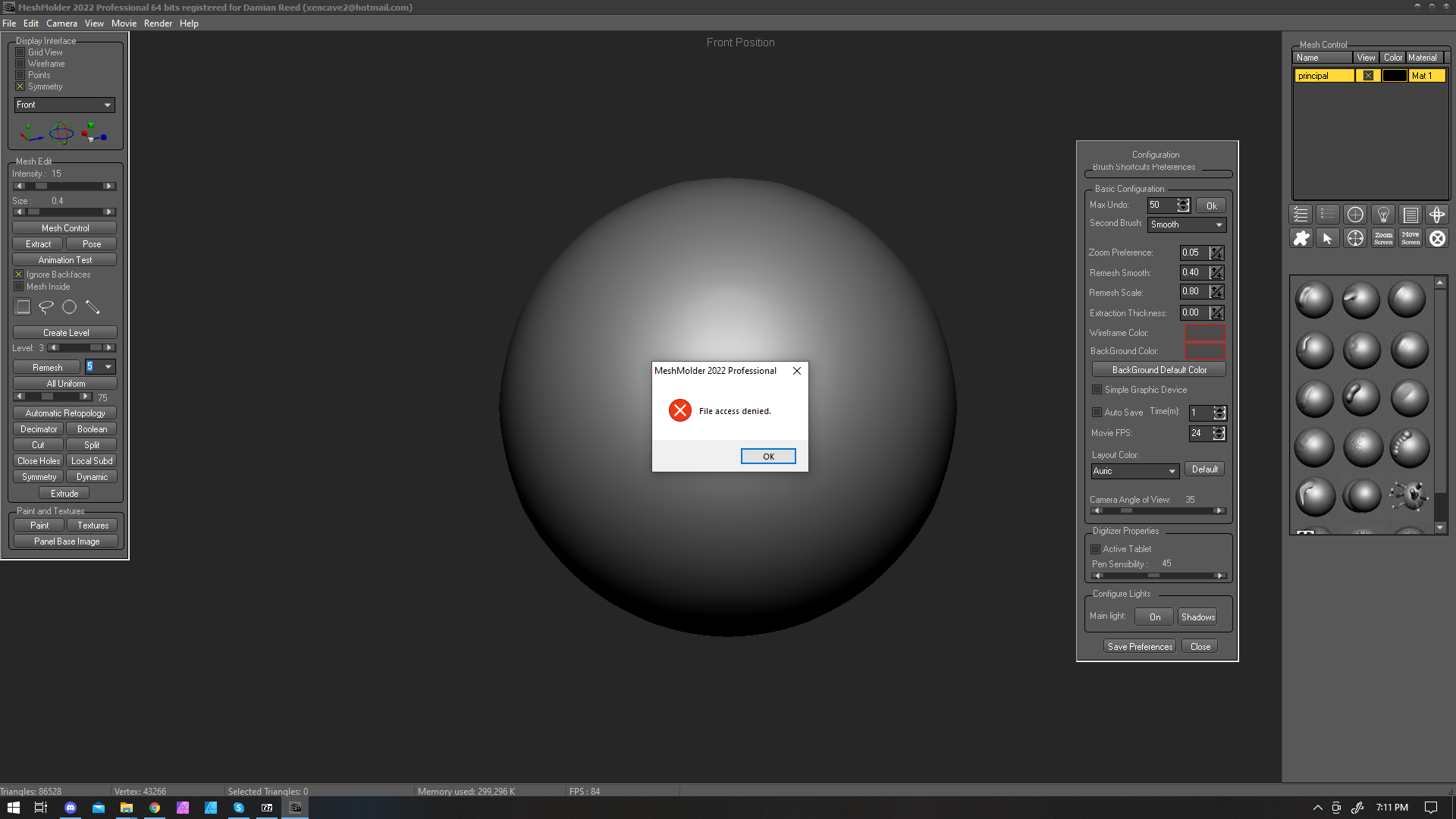Viewport: 1456px width, 819px height.
Task: Open the Help menu
Action: (x=189, y=24)
